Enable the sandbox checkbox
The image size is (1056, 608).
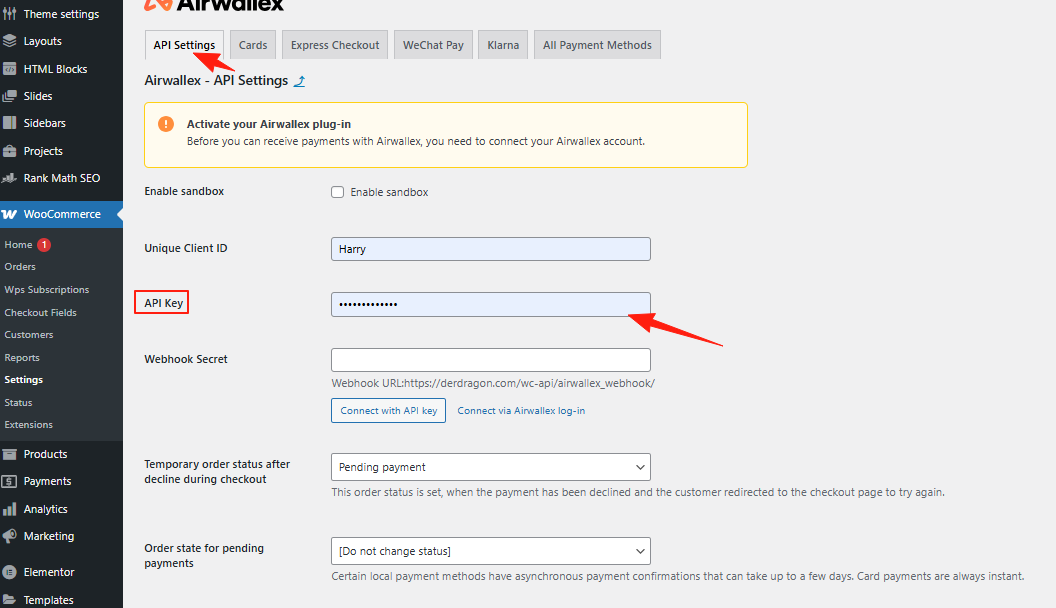337,191
